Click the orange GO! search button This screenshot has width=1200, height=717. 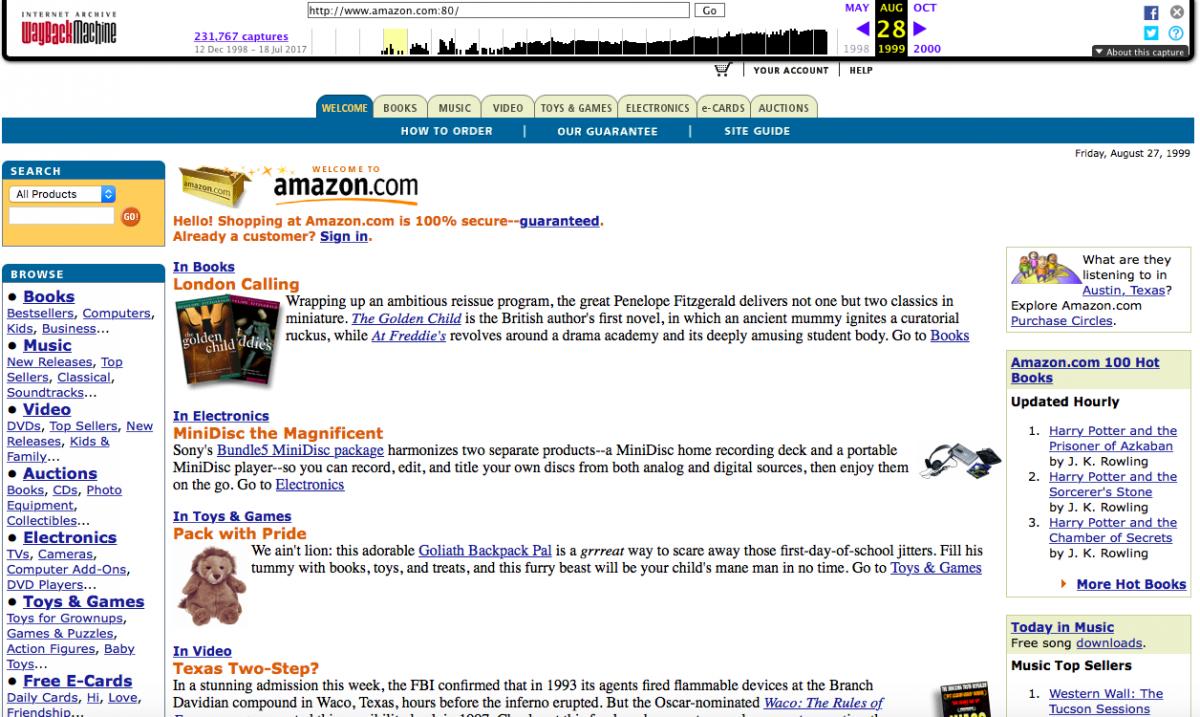click(131, 216)
